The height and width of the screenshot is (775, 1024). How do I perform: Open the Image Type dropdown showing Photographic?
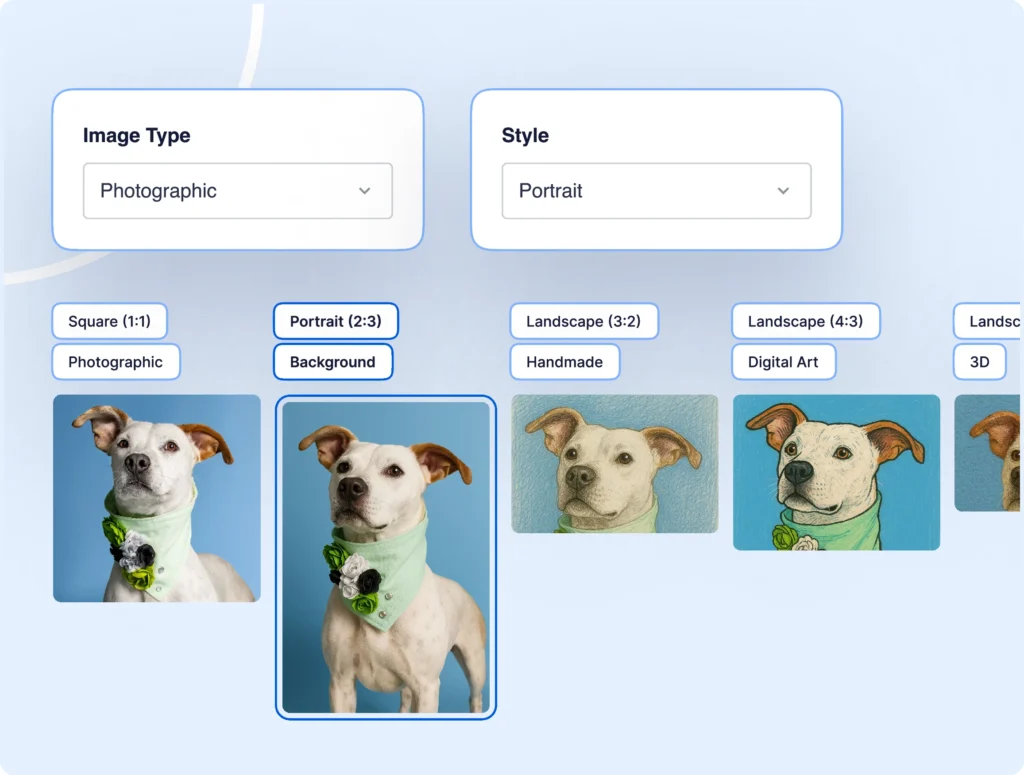(x=237, y=191)
